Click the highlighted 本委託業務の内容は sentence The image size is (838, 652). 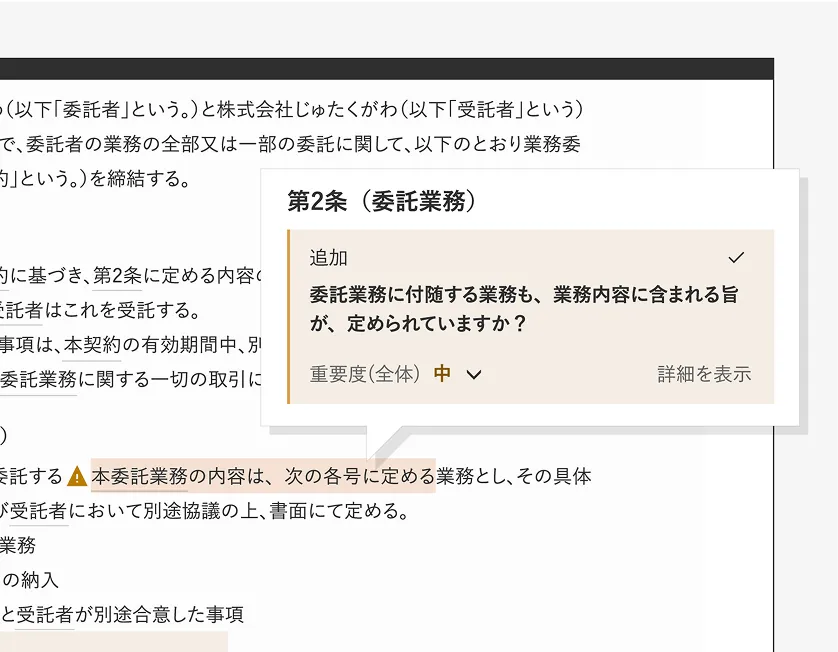263,476
